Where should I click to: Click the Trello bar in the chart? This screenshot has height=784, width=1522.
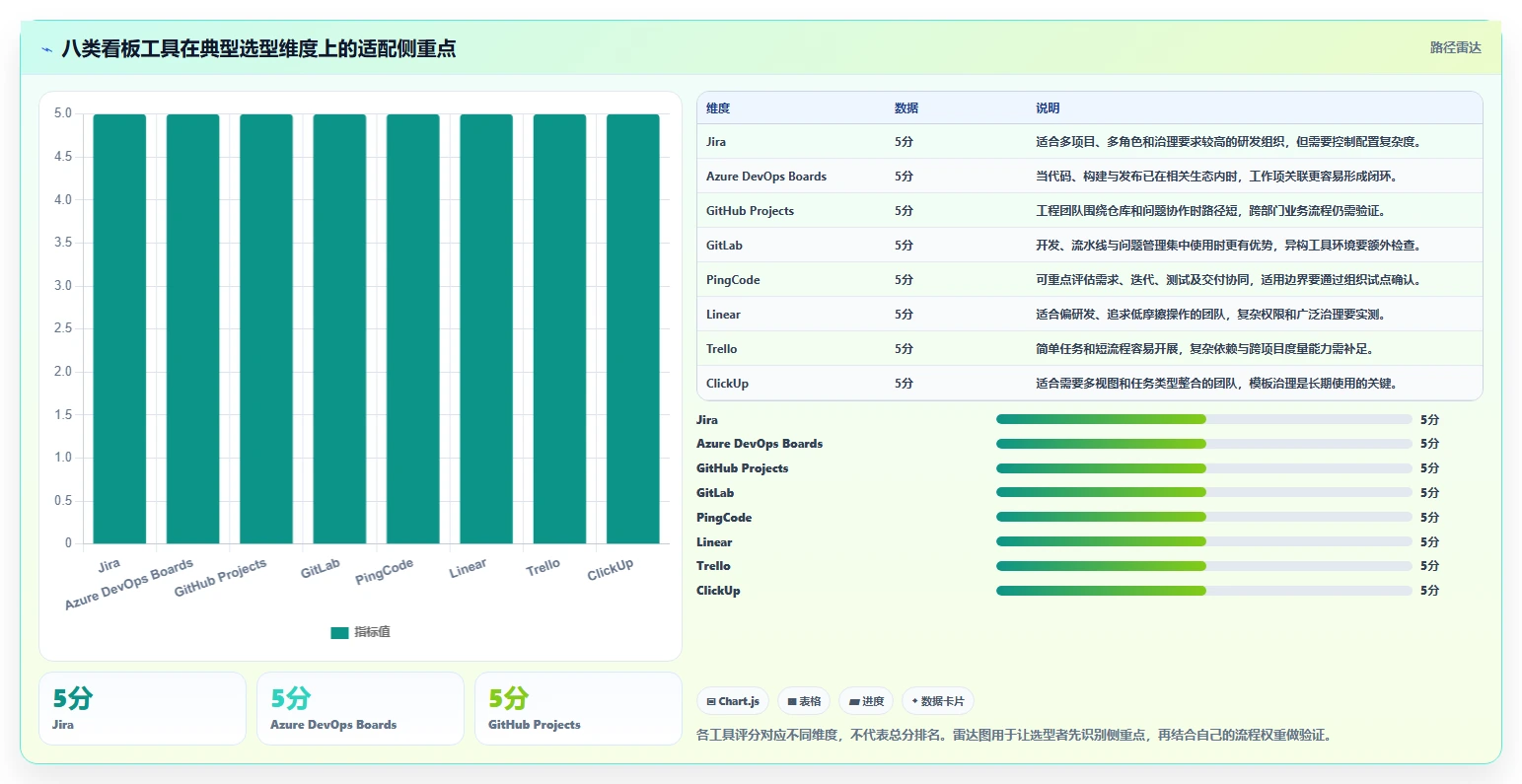coord(559,328)
